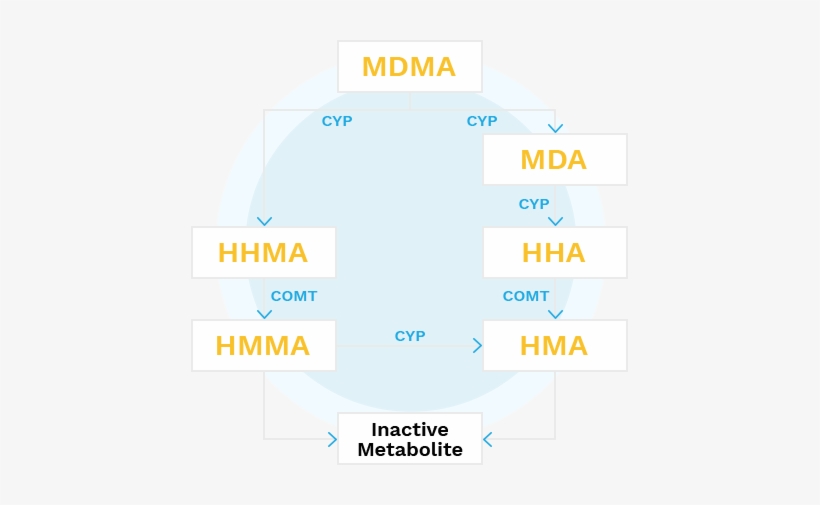Click the arrowhead right of Inactive Metabolite
The height and width of the screenshot is (505, 820).
tap(488, 438)
